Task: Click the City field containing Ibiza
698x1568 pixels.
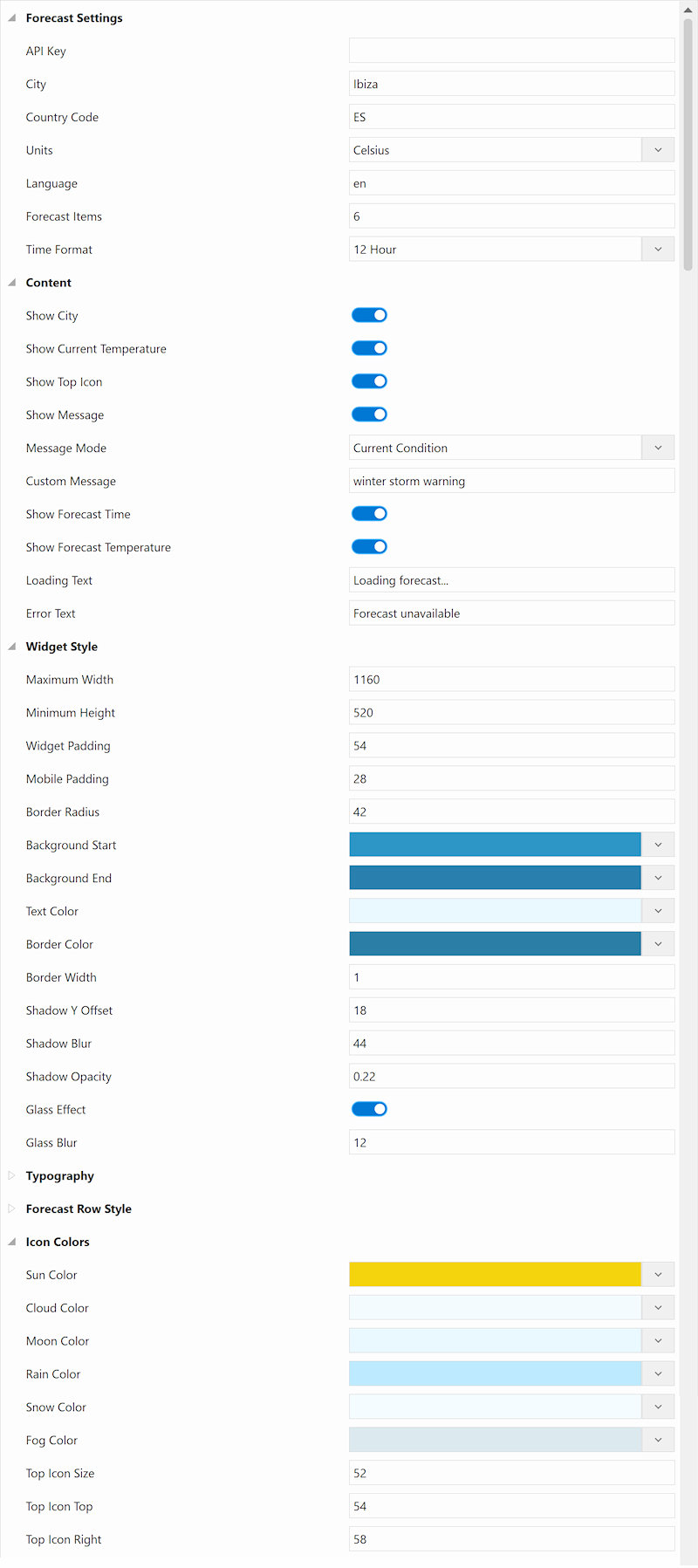Action: pyautogui.click(x=511, y=84)
